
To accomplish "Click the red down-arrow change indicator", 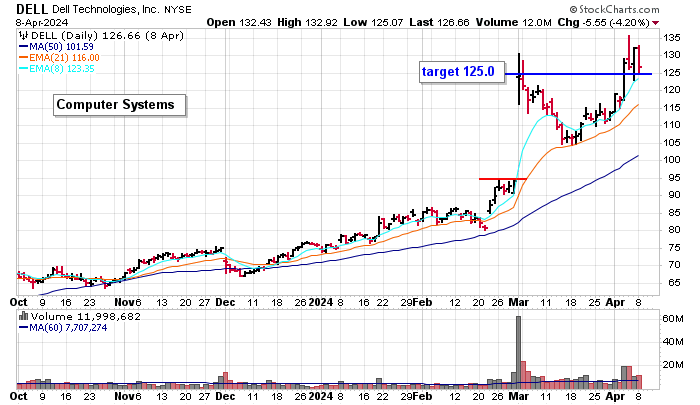I will pyautogui.click(x=655, y=23).
